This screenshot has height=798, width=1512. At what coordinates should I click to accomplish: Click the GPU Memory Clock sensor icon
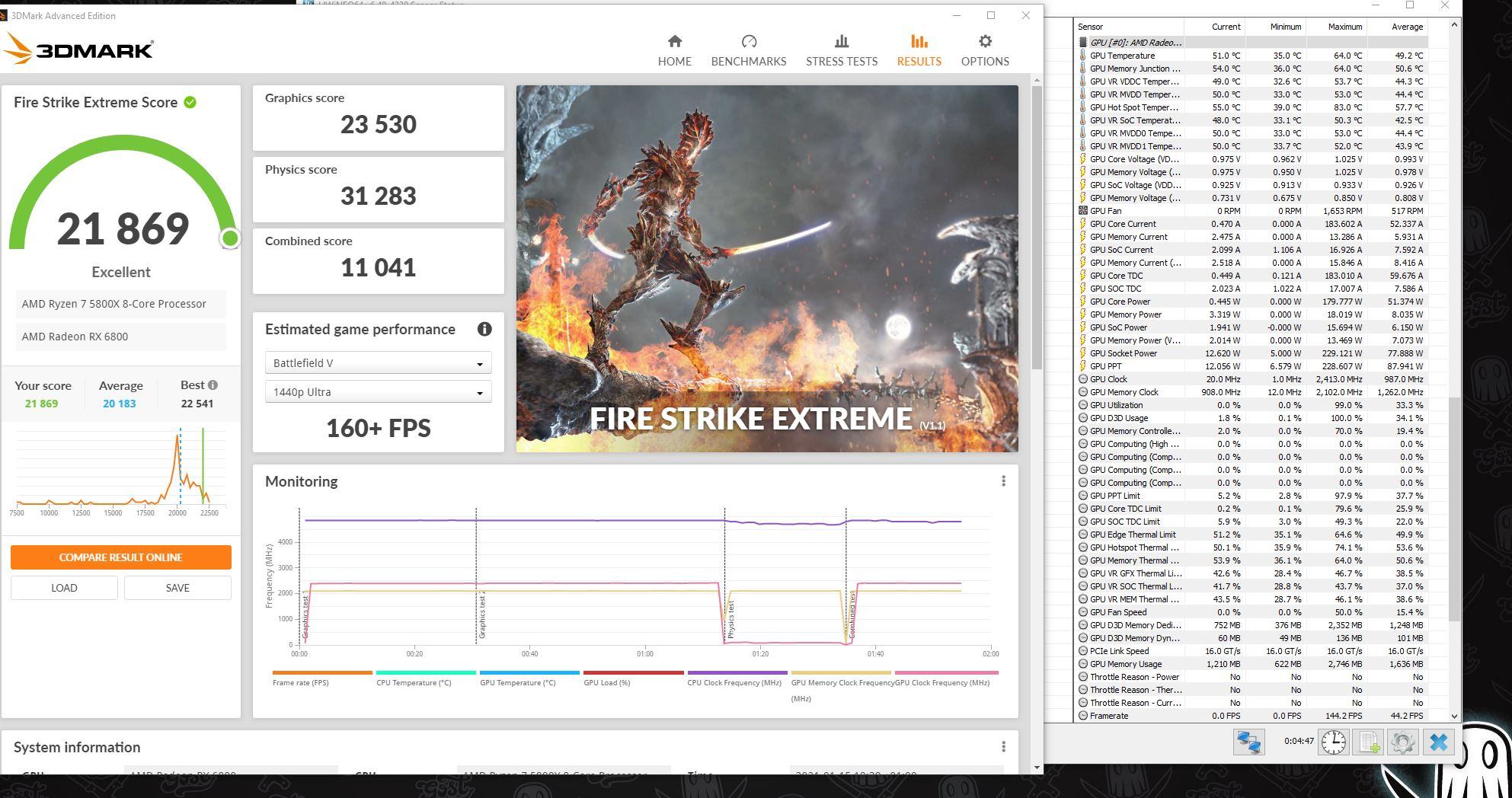click(x=1082, y=392)
